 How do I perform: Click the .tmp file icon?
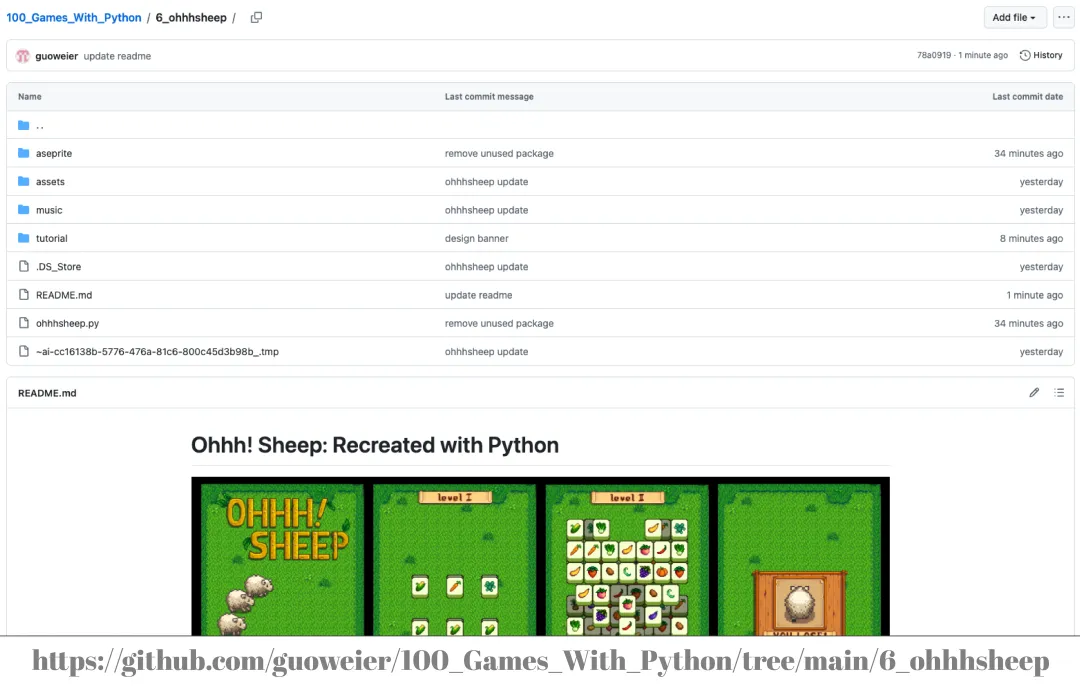pyautogui.click(x=23, y=351)
